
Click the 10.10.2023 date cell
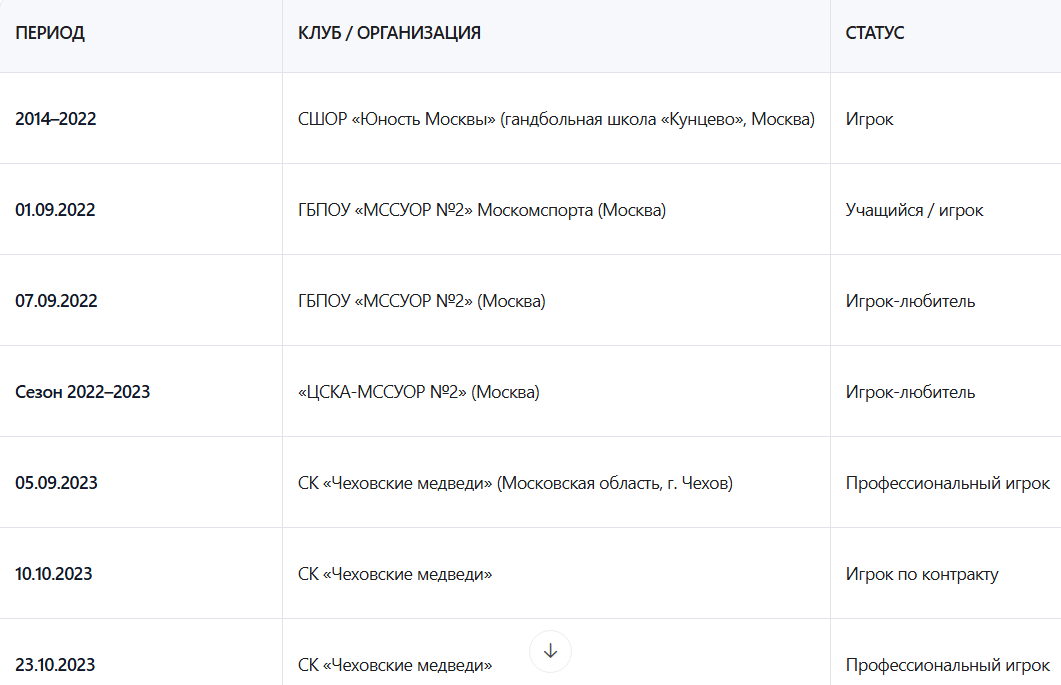point(54,574)
